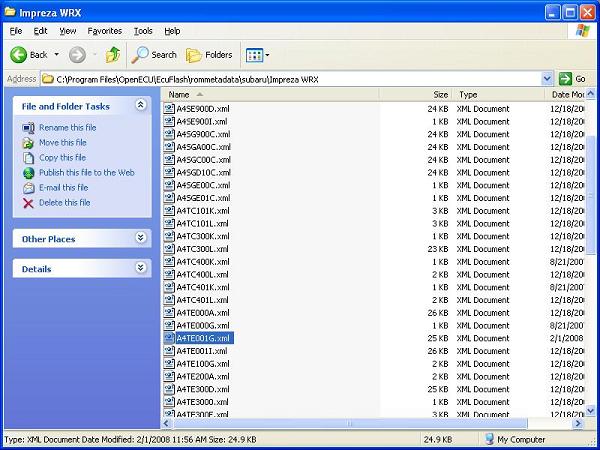The height and width of the screenshot is (450, 600).
Task: Select the A4SGD10C.xml file icon
Action: 169,172
